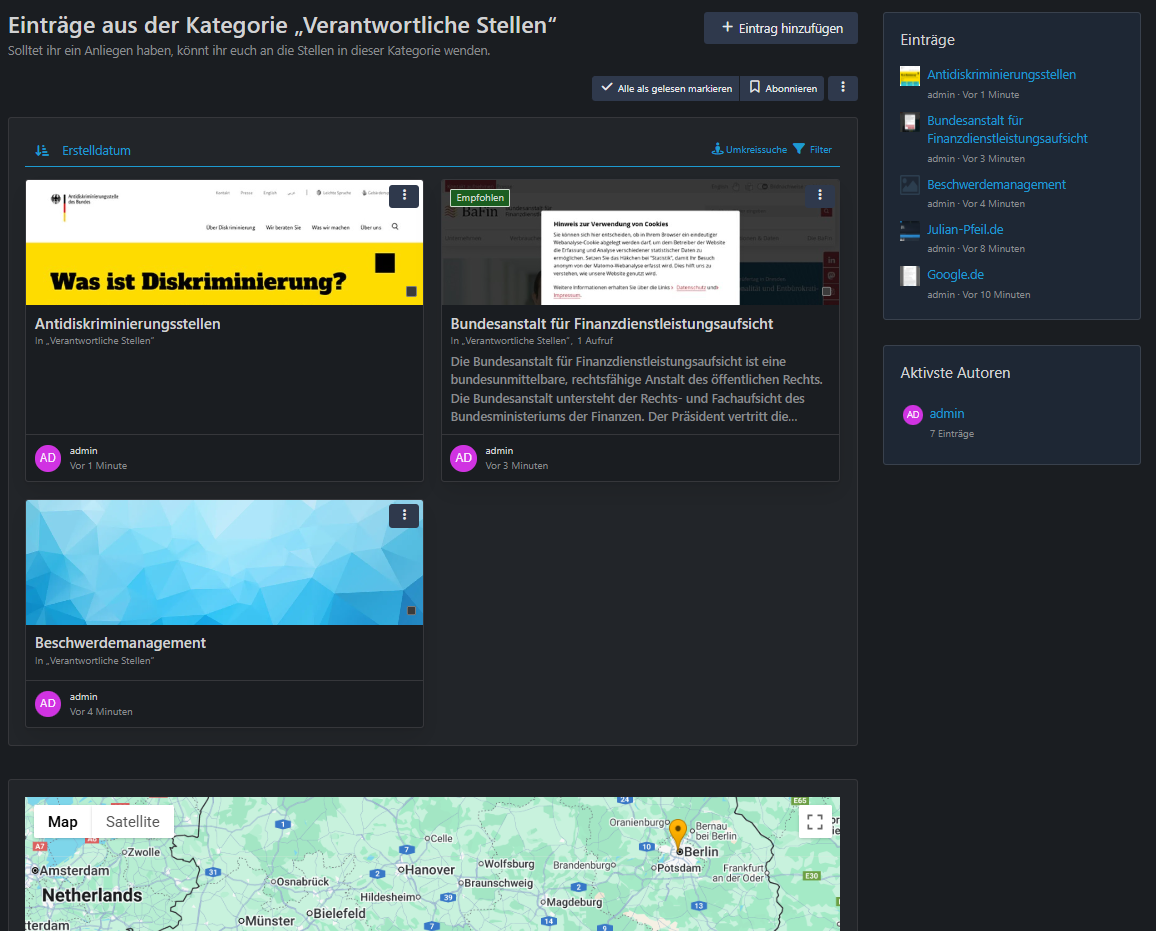
Task: Click the Antidiskriminierungsstellen sidebar entry icon
Action: [909, 76]
